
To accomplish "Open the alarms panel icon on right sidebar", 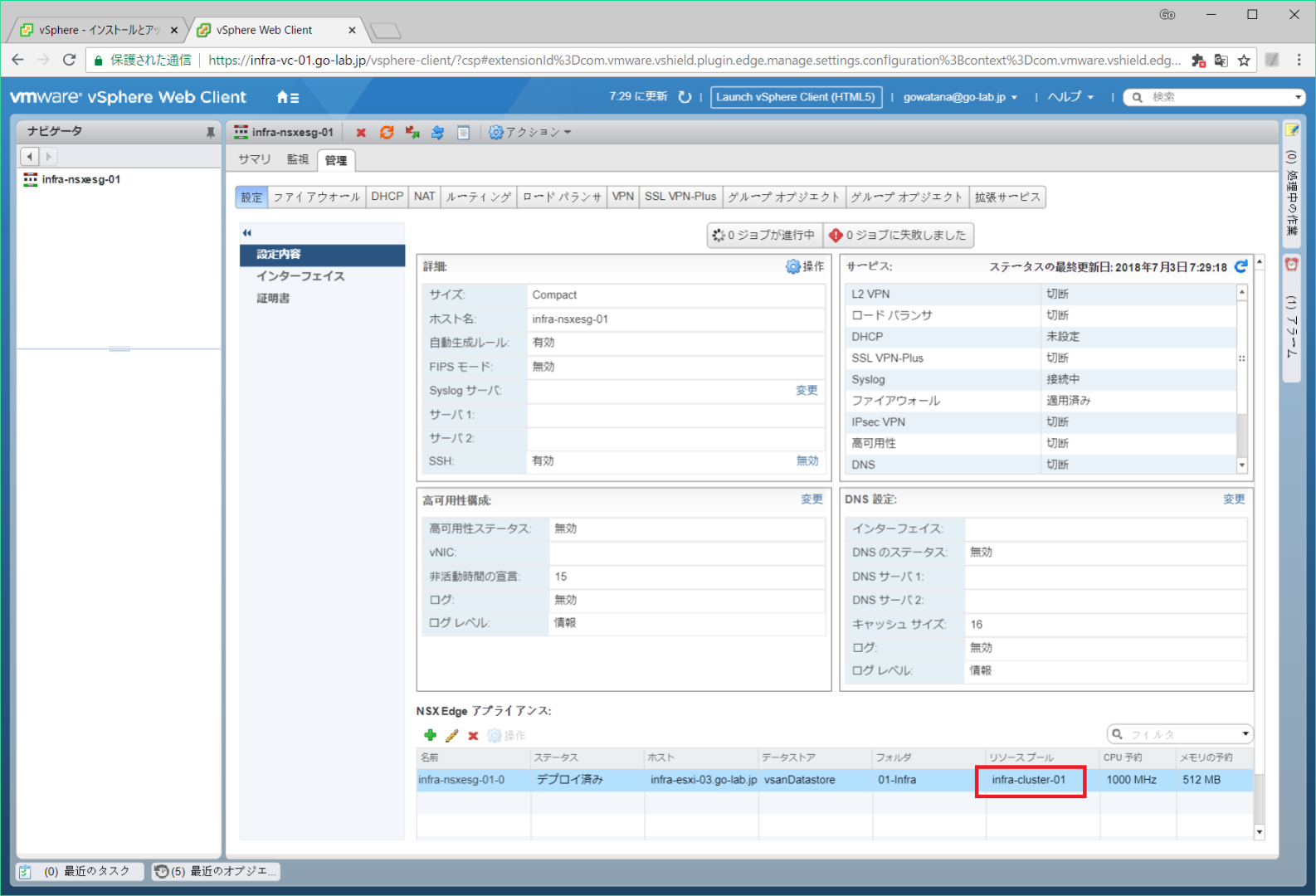I will pos(1291,265).
